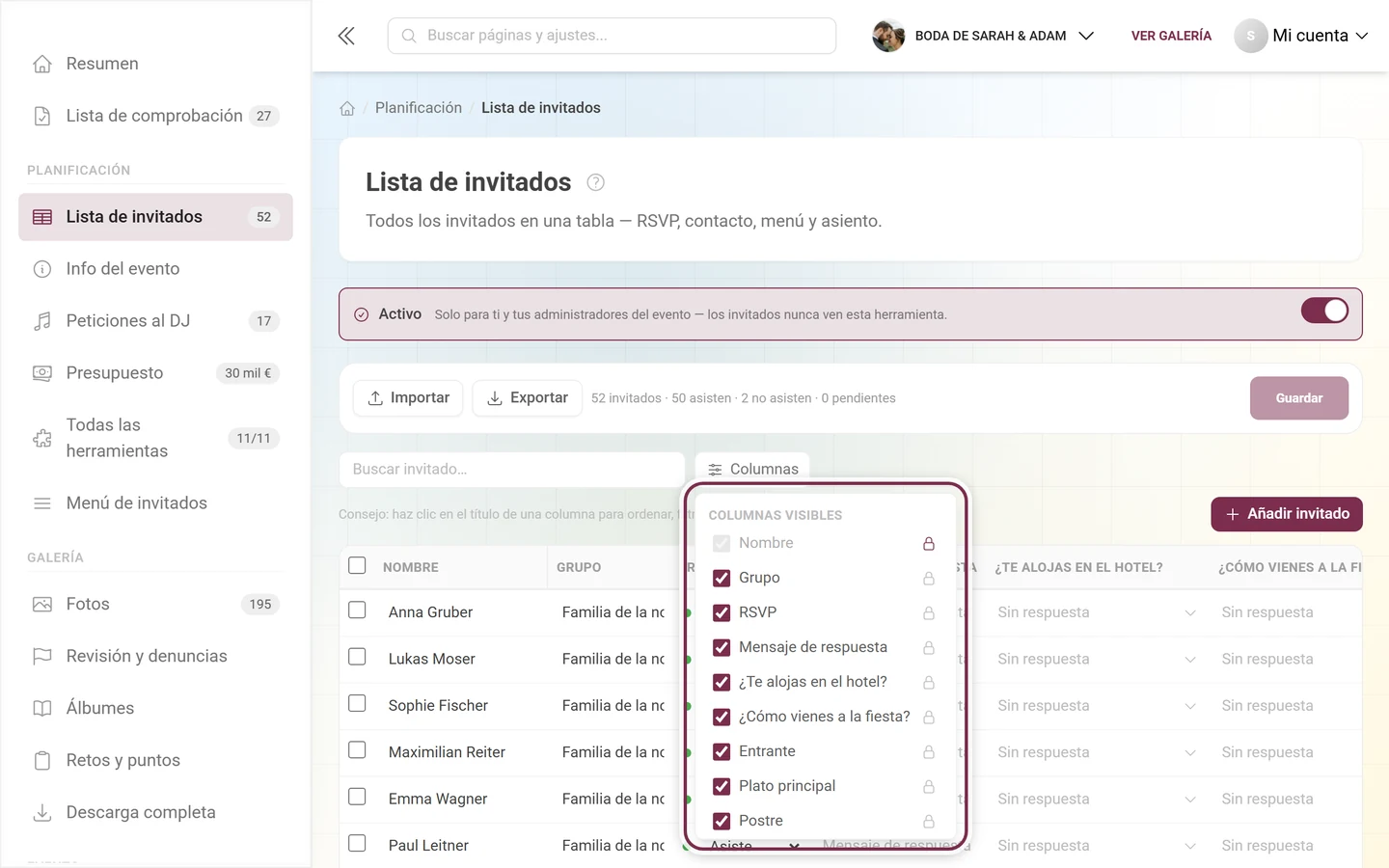Open the Fotos gallery section
This screenshot has height=868, width=1389.
155,604
